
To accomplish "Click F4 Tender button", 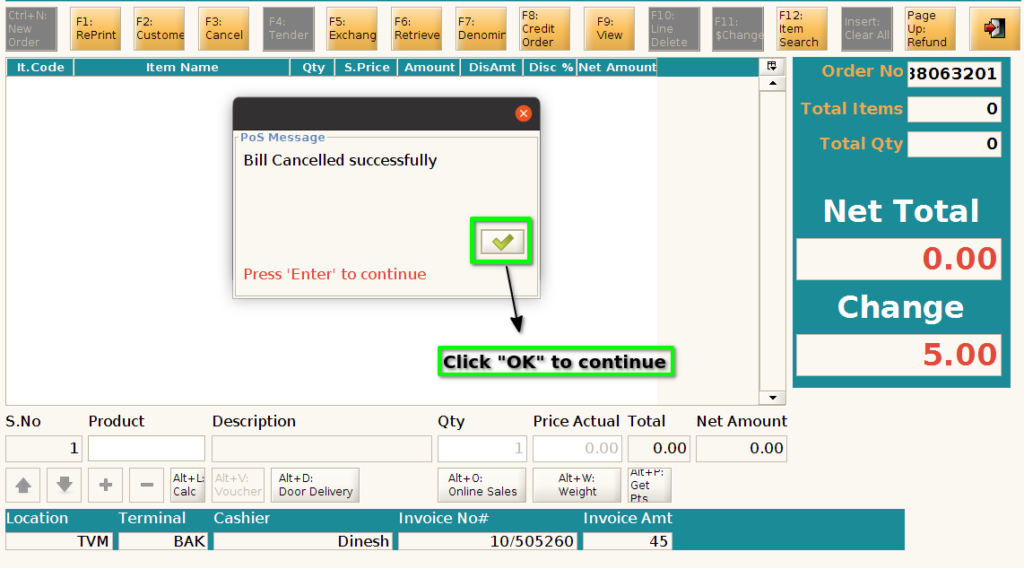I will click(x=288, y=29).
